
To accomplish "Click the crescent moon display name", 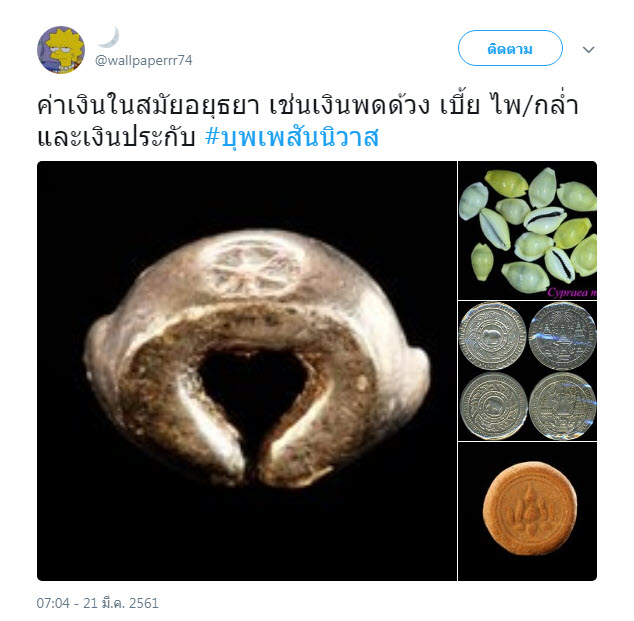I will tap(108, 37).
